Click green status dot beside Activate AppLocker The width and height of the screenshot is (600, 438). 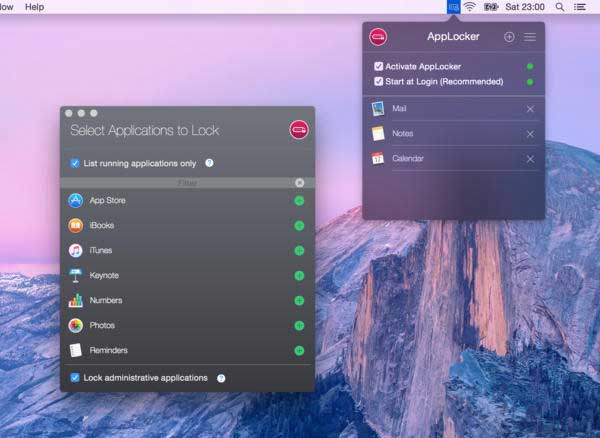(530, 67)
